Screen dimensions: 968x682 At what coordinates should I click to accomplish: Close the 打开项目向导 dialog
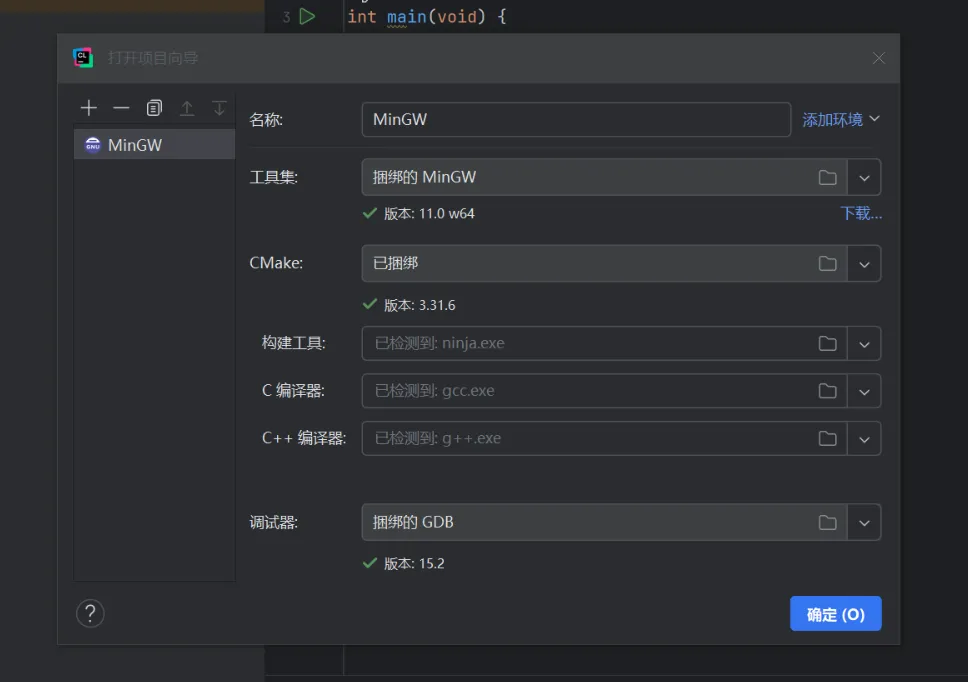click(x=878, y=58)
